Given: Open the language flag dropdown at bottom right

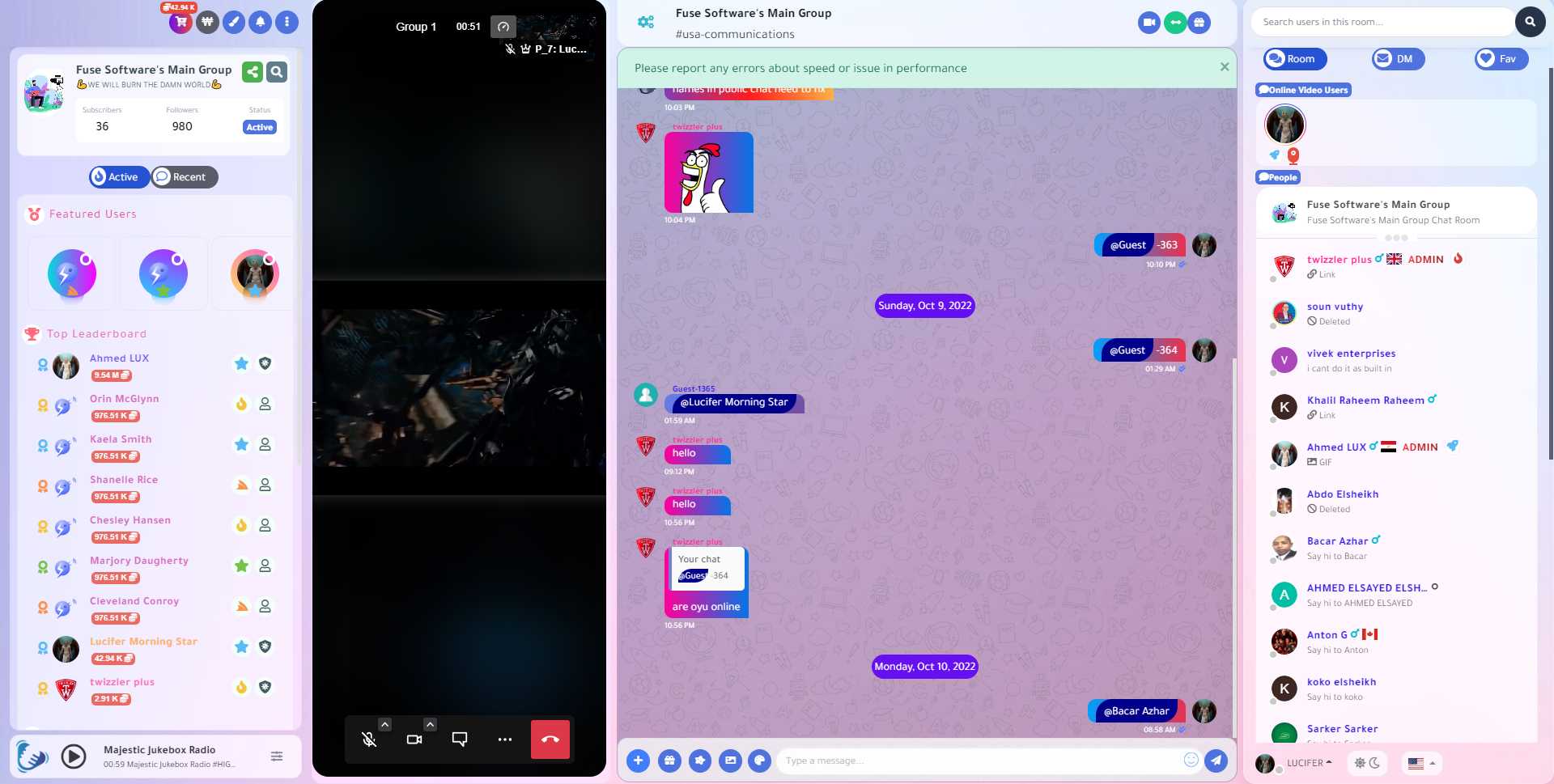Looking at the screenshot, I should 1420,763.
